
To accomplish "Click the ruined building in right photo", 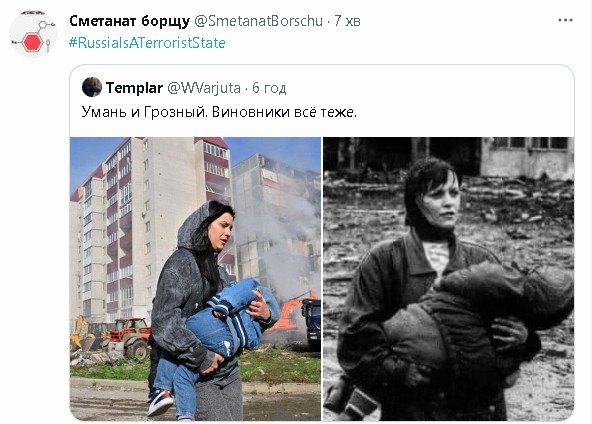I will coord(527,157).
